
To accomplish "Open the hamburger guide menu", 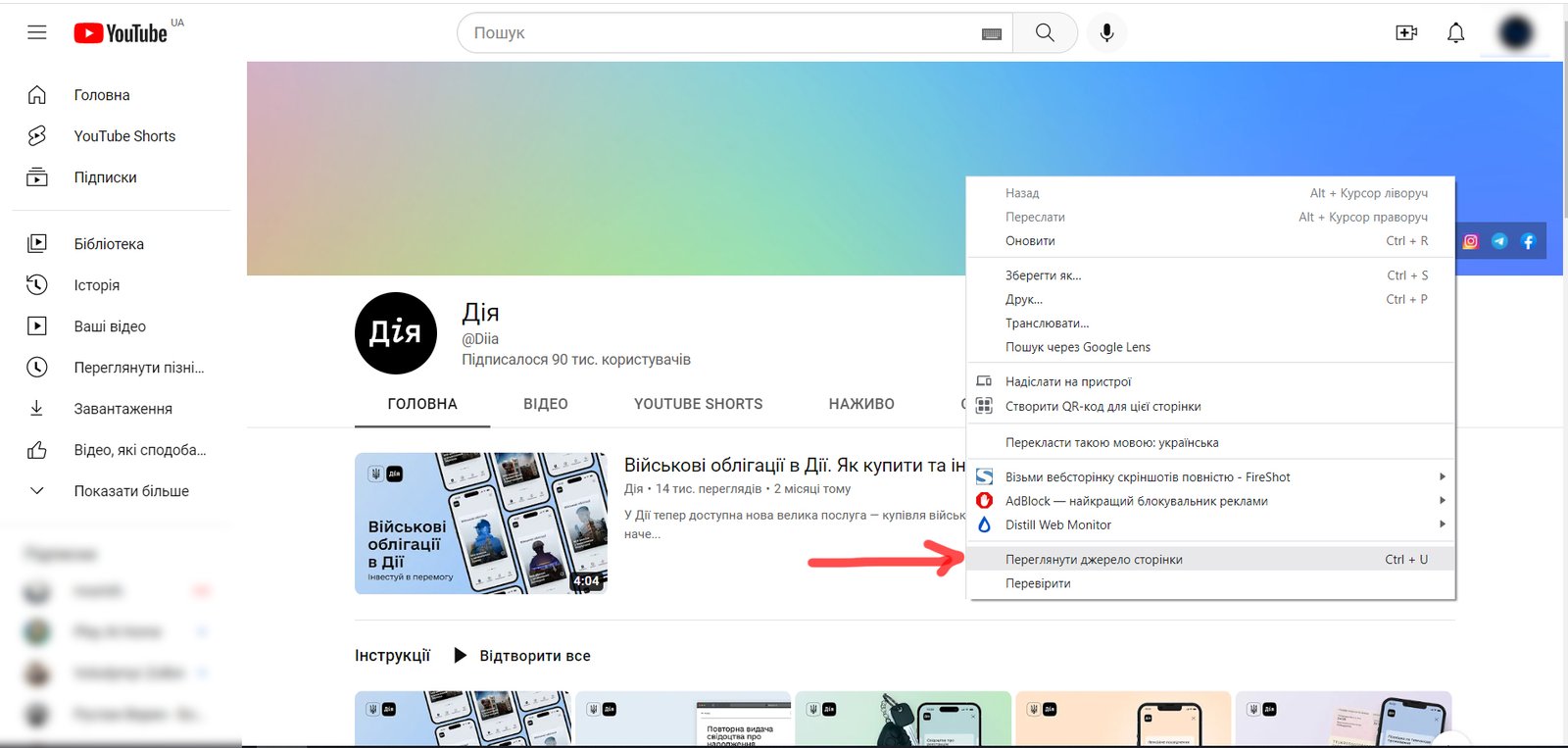I will [36, 32].
